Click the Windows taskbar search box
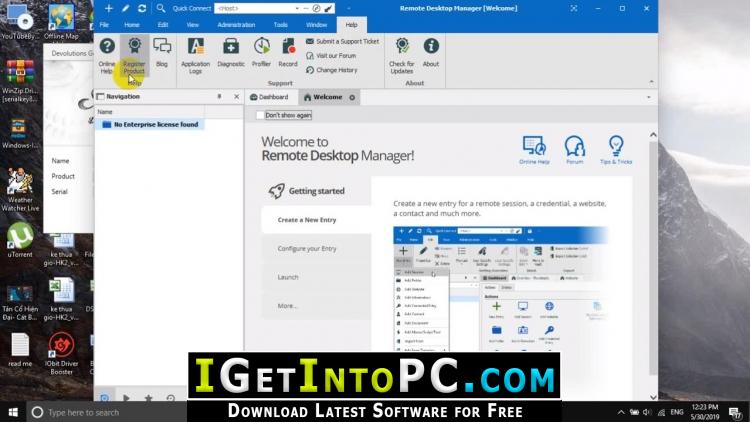The height and width of the screenshot is (422, 750). (105, 412)
